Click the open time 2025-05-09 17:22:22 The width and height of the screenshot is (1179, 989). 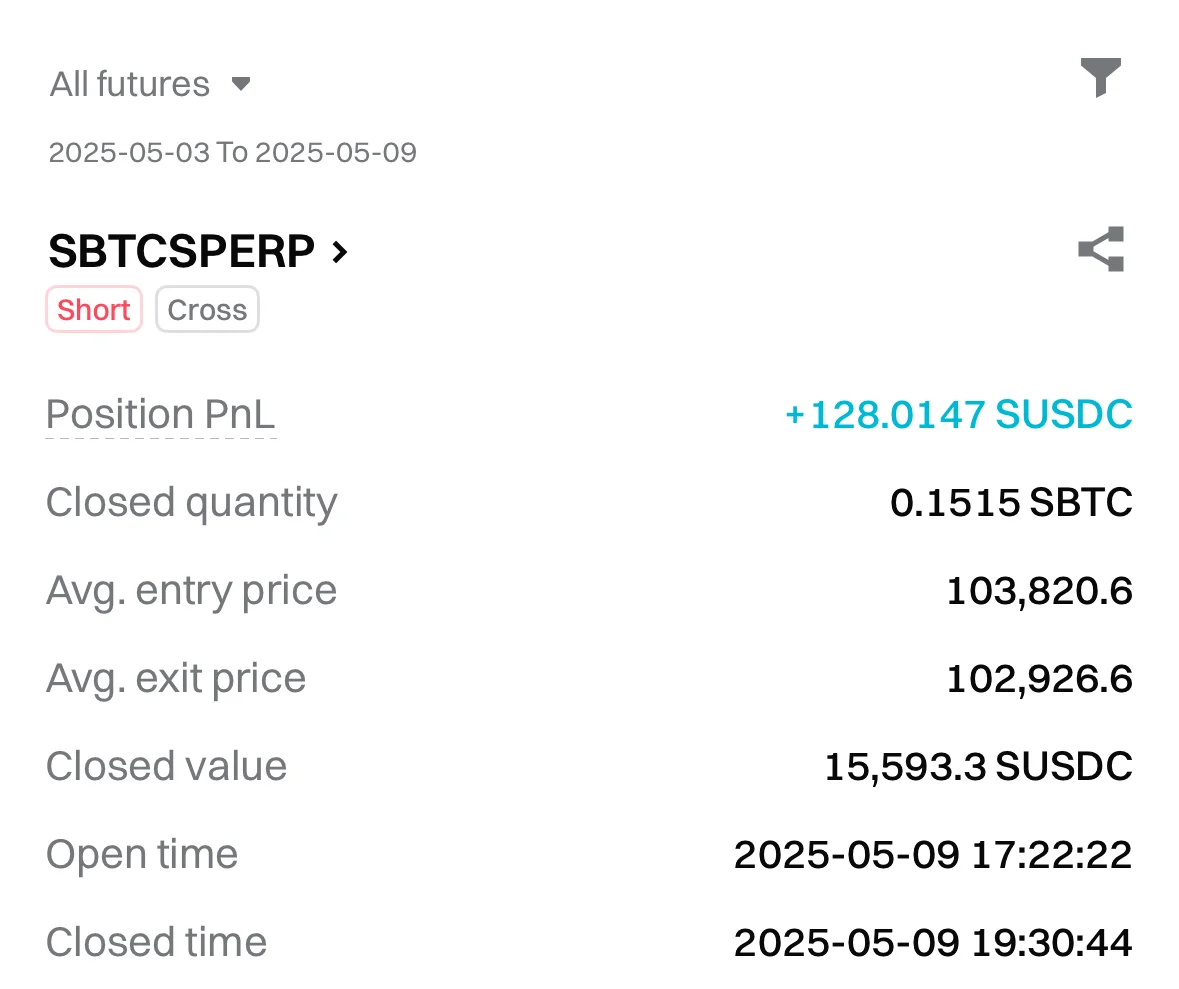(933, 855)
